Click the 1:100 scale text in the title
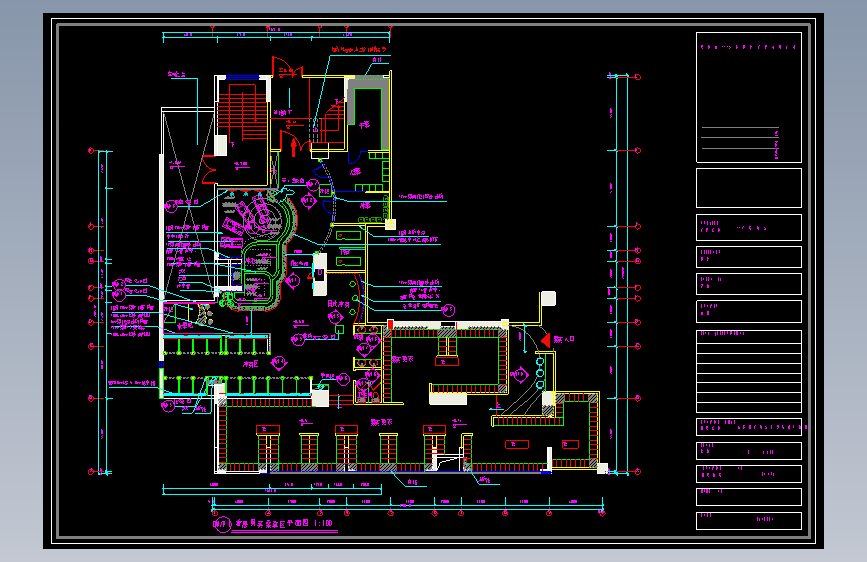Screen dimensions: 867x562 323,523
